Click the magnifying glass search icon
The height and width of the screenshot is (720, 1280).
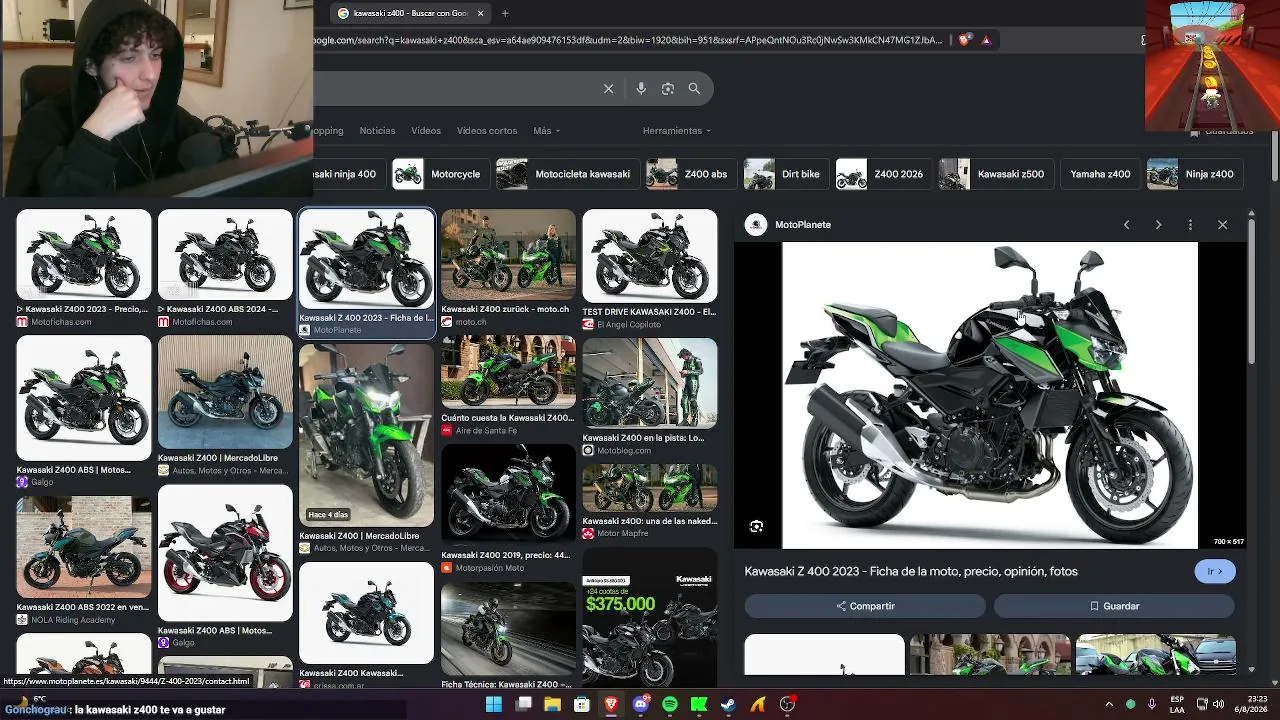pos(694,88)
